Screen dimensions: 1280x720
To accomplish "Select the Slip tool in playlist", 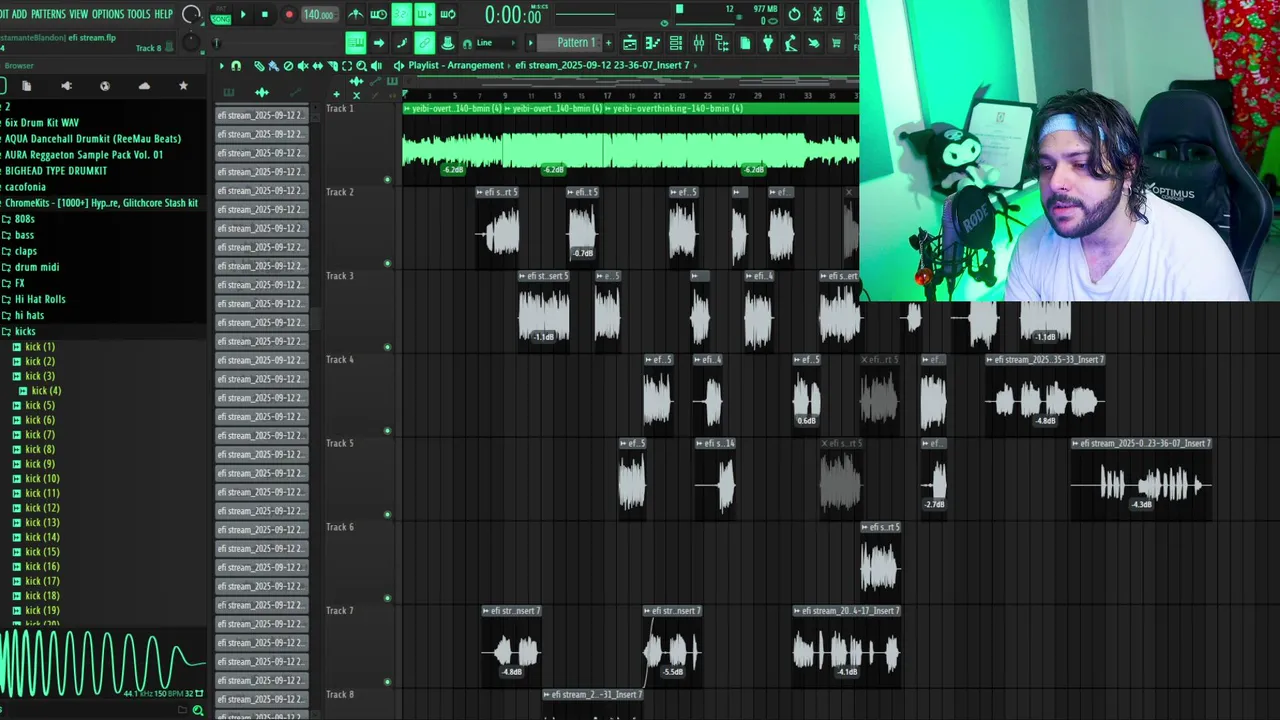I will point(318,65).
